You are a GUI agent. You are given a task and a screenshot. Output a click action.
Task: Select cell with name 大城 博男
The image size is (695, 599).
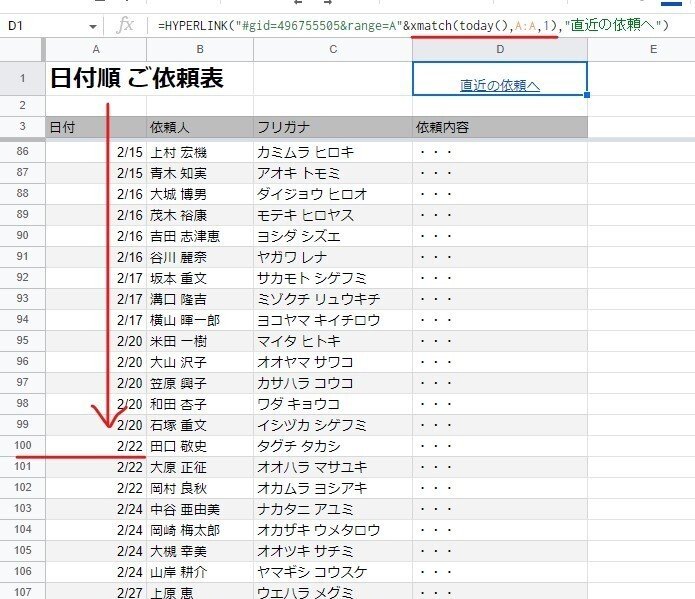click(x=200, y=194)
